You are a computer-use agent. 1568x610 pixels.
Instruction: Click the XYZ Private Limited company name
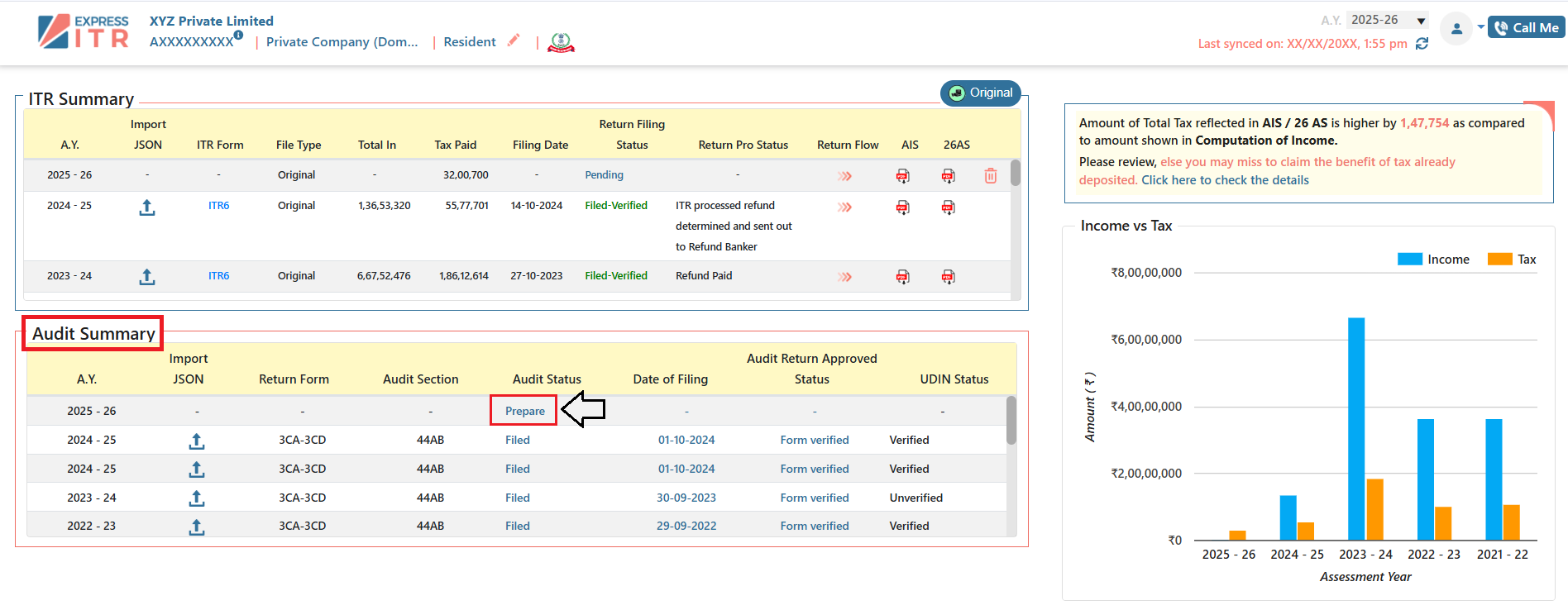click(212, 21)
